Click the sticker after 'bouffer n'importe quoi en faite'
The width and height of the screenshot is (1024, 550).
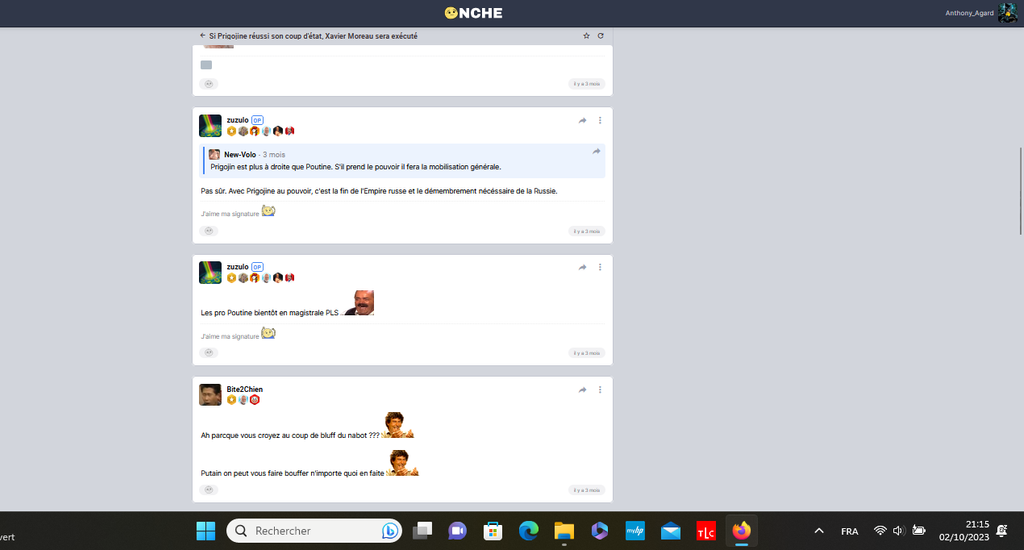point(402,463)
